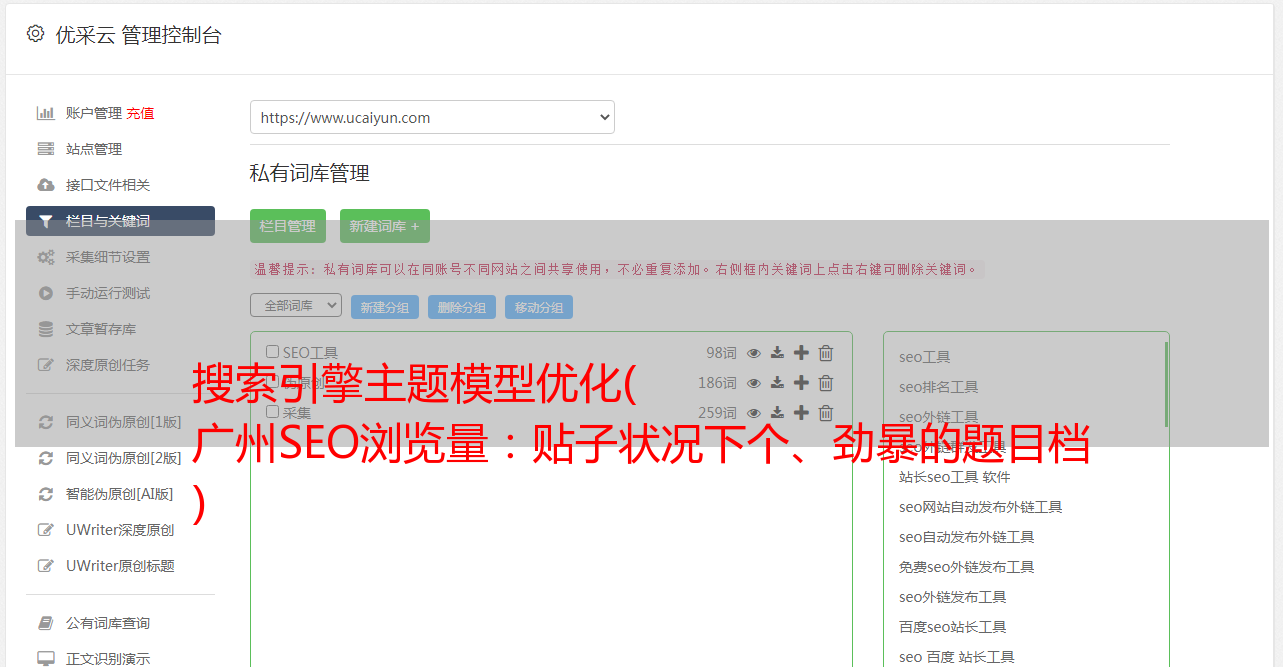
Task: Click the eye icon for the 采集 library
Action: click(754, 413)
